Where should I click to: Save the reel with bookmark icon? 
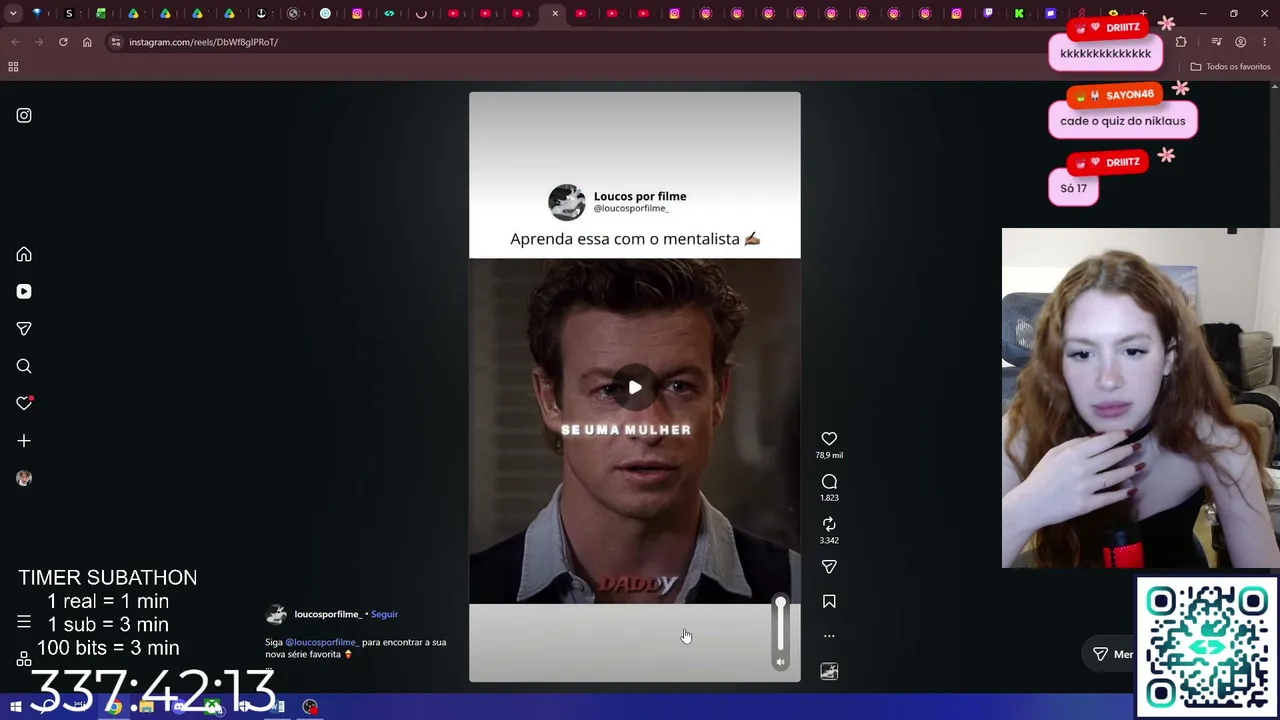pyautogui.click(x=829, y=602)
